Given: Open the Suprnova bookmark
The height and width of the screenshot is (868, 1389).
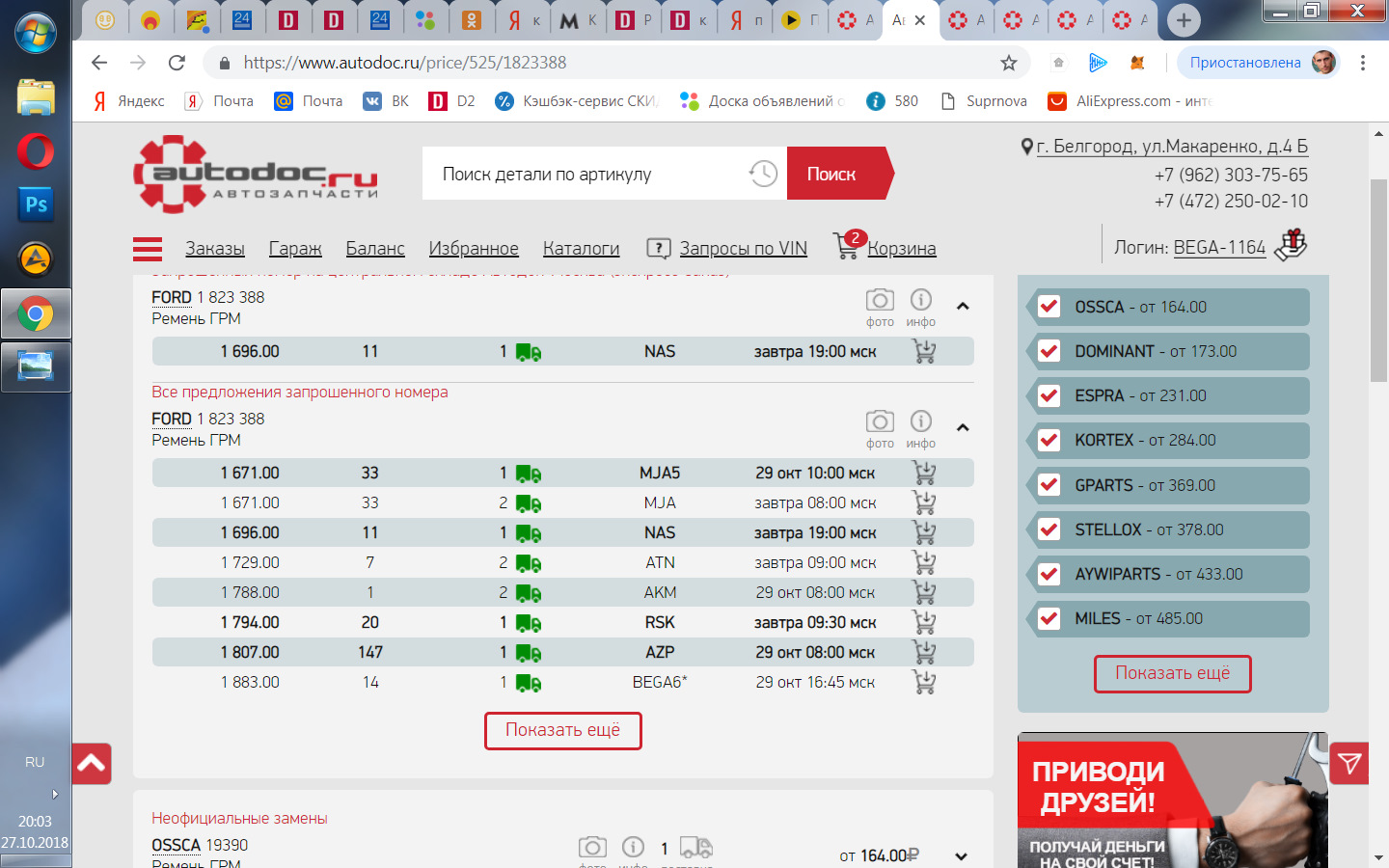Looking at the screenshot, I should click(x=984, y=101).
